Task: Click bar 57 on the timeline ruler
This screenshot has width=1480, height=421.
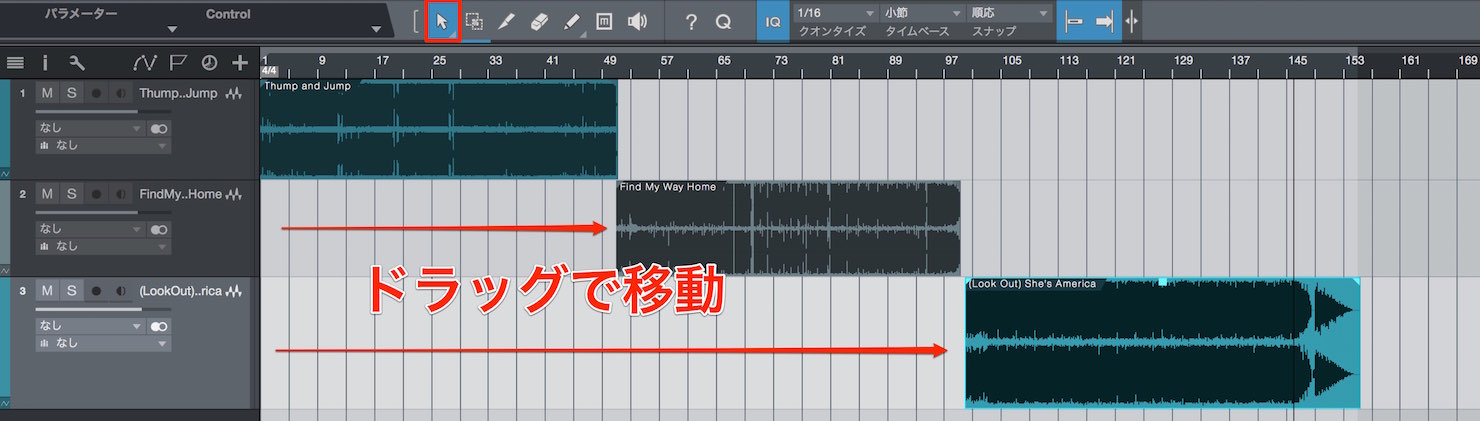Action: pos(667,60)
